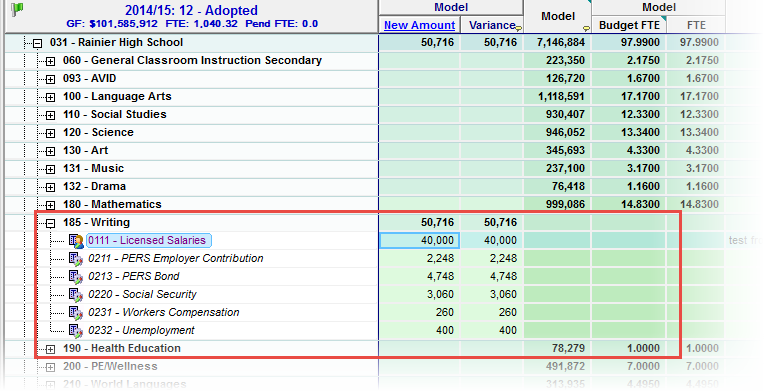Click Art Budget FTE value 4.3300
764x391 pixels.
pyautogui.click(x=629, y=151)
